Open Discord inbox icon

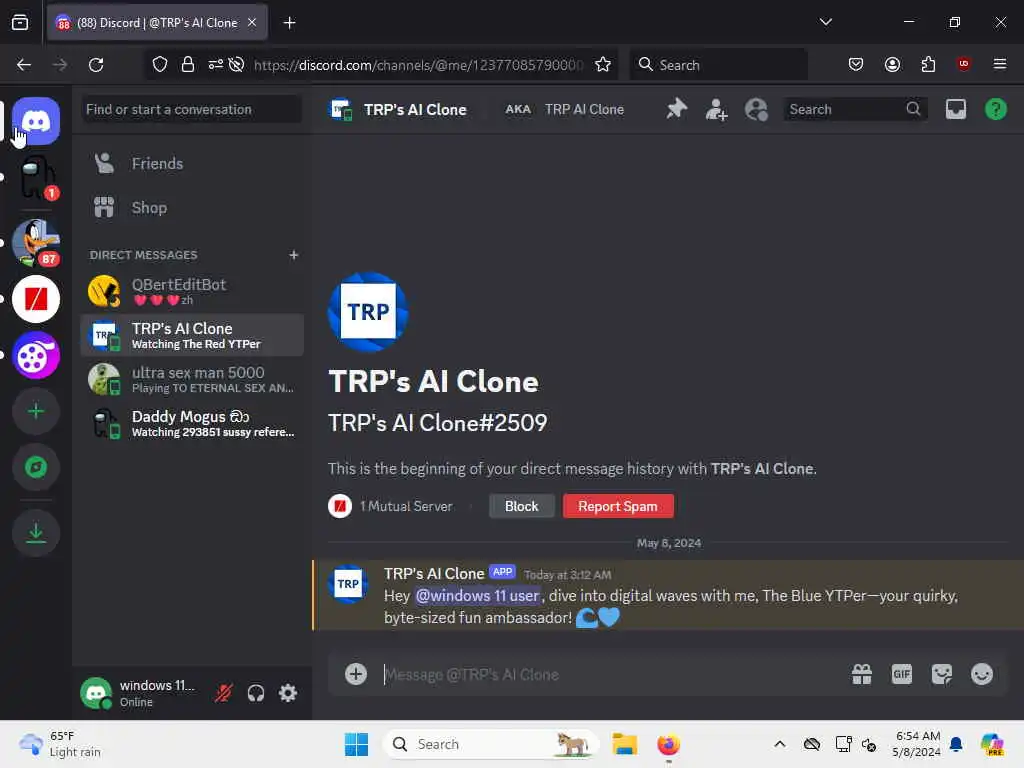coord(955,109)
